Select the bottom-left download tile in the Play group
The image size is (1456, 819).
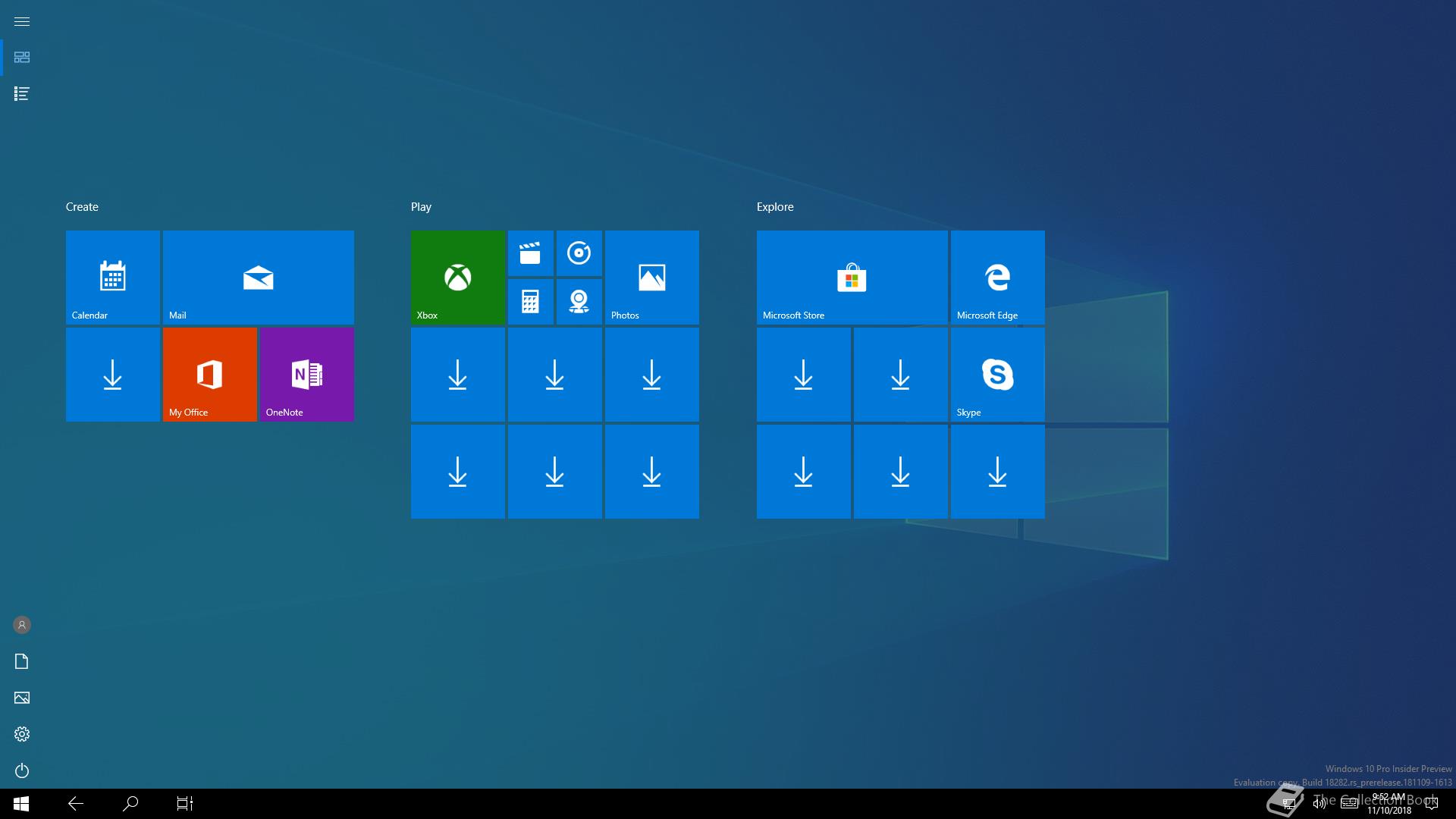coord(458,472)
